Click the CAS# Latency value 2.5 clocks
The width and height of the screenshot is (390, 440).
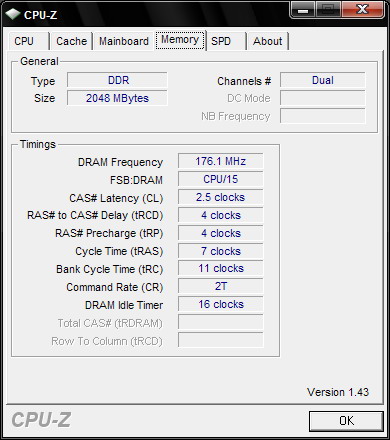[x=221, y=197]
